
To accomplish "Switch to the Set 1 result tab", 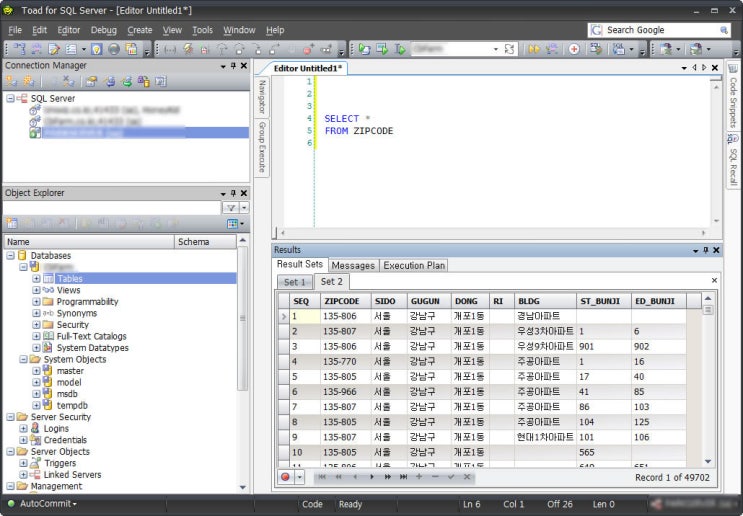I will 293,282.
